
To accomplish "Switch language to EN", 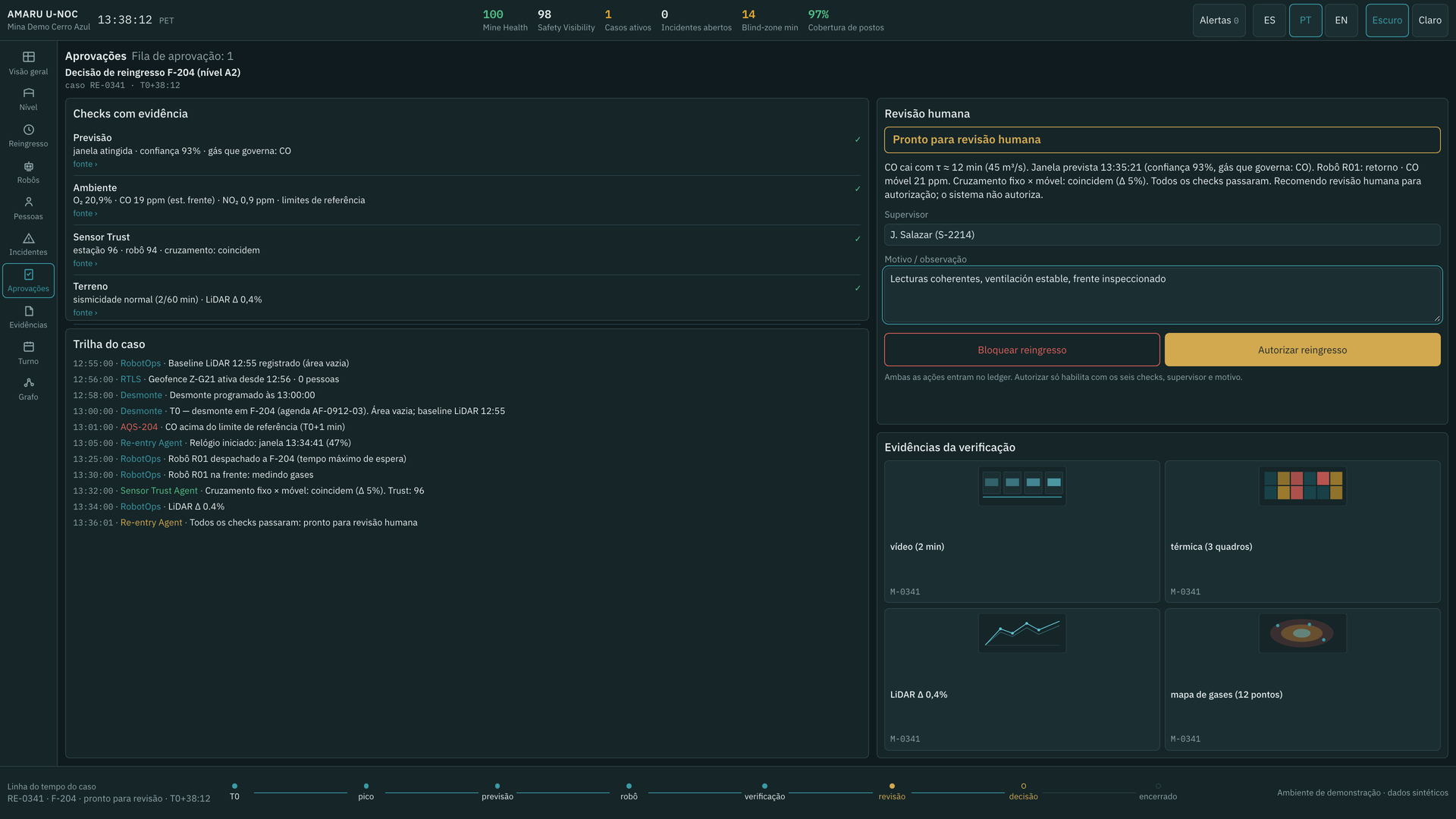I will pyautogui.click(x=1341, y=20).
